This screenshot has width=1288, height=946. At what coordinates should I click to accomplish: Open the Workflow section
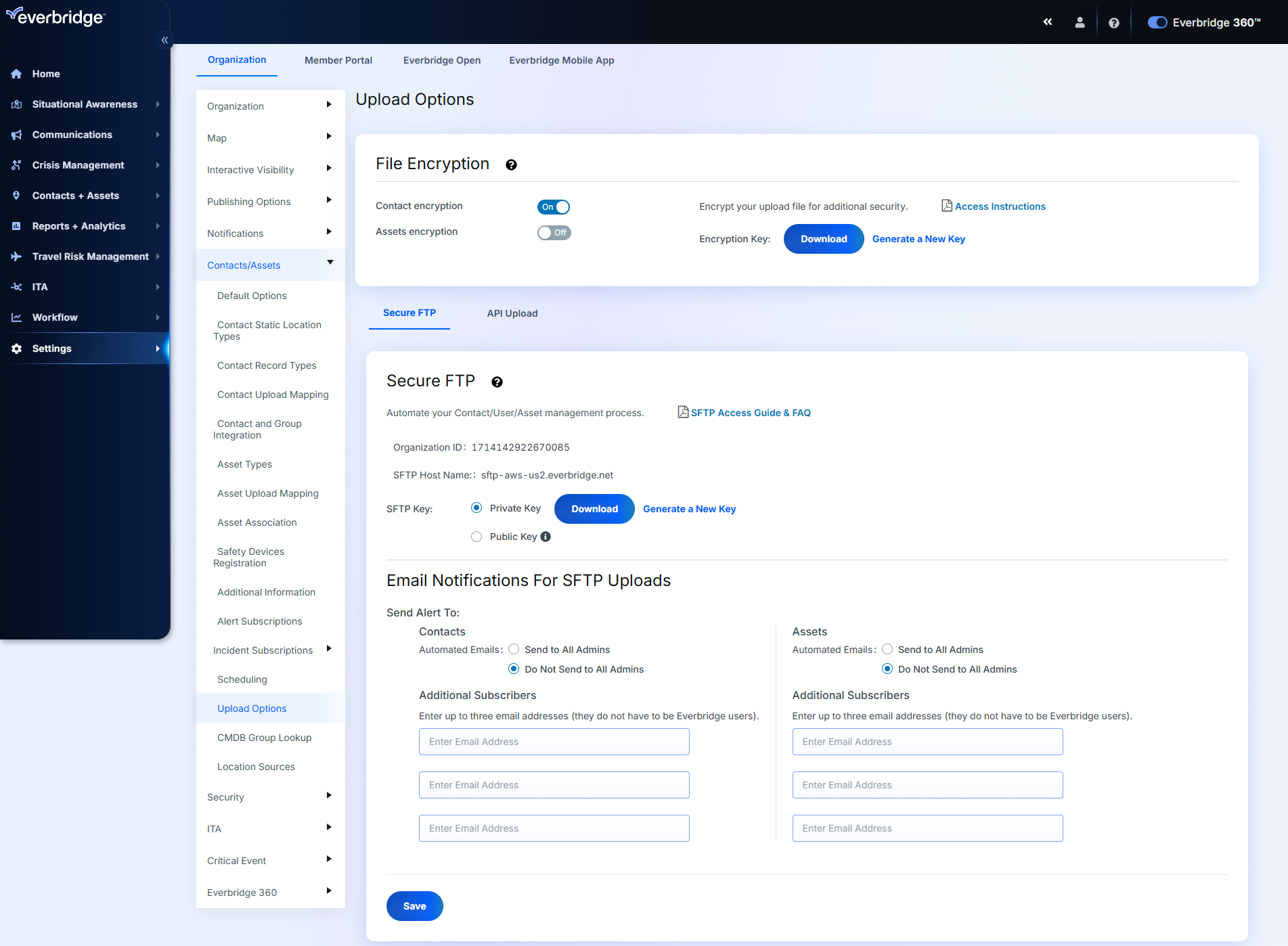pos(54,317)
